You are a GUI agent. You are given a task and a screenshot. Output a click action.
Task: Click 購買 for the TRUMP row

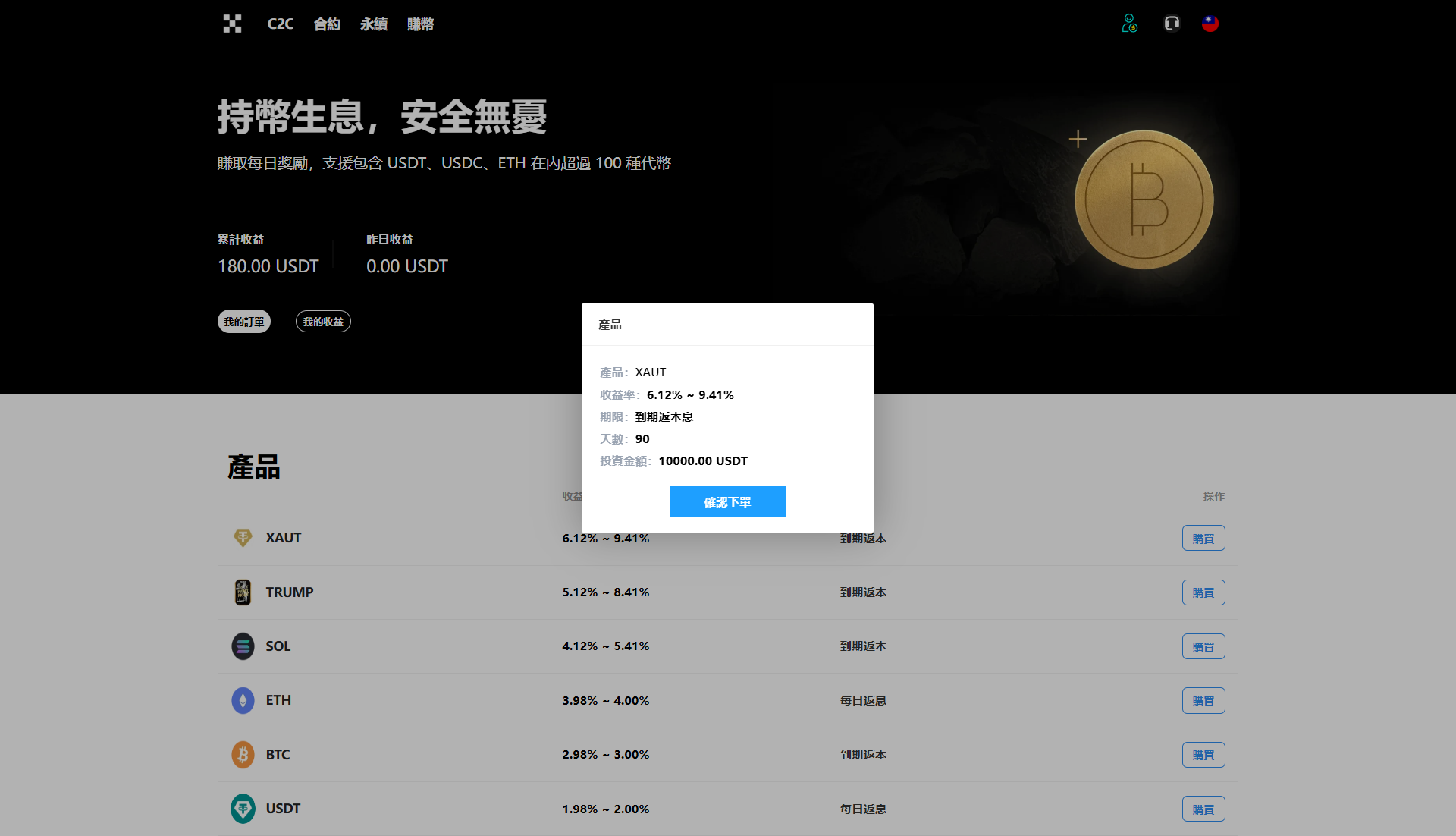[1203, 592]
